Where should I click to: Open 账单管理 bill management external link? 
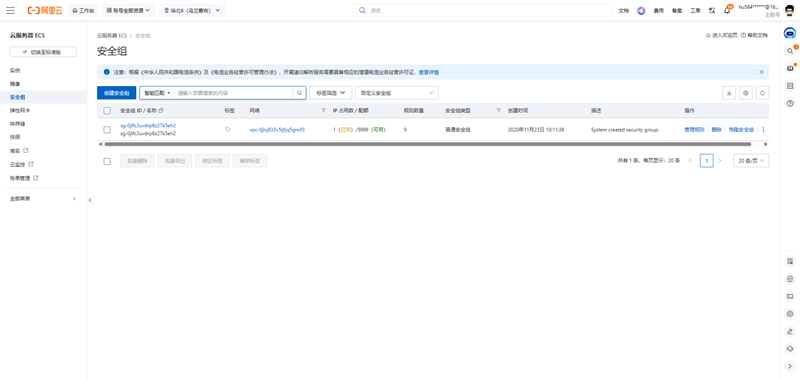coord(24,179)
